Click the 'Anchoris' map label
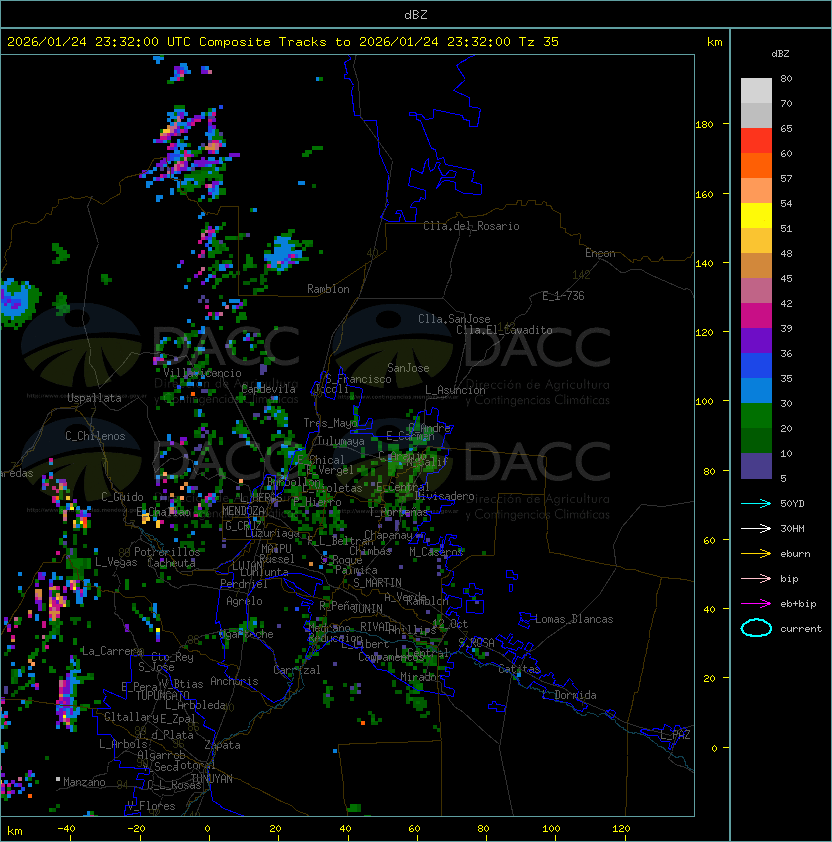The width and height of the screenshot is (832, 842). (x=234, y=681)
